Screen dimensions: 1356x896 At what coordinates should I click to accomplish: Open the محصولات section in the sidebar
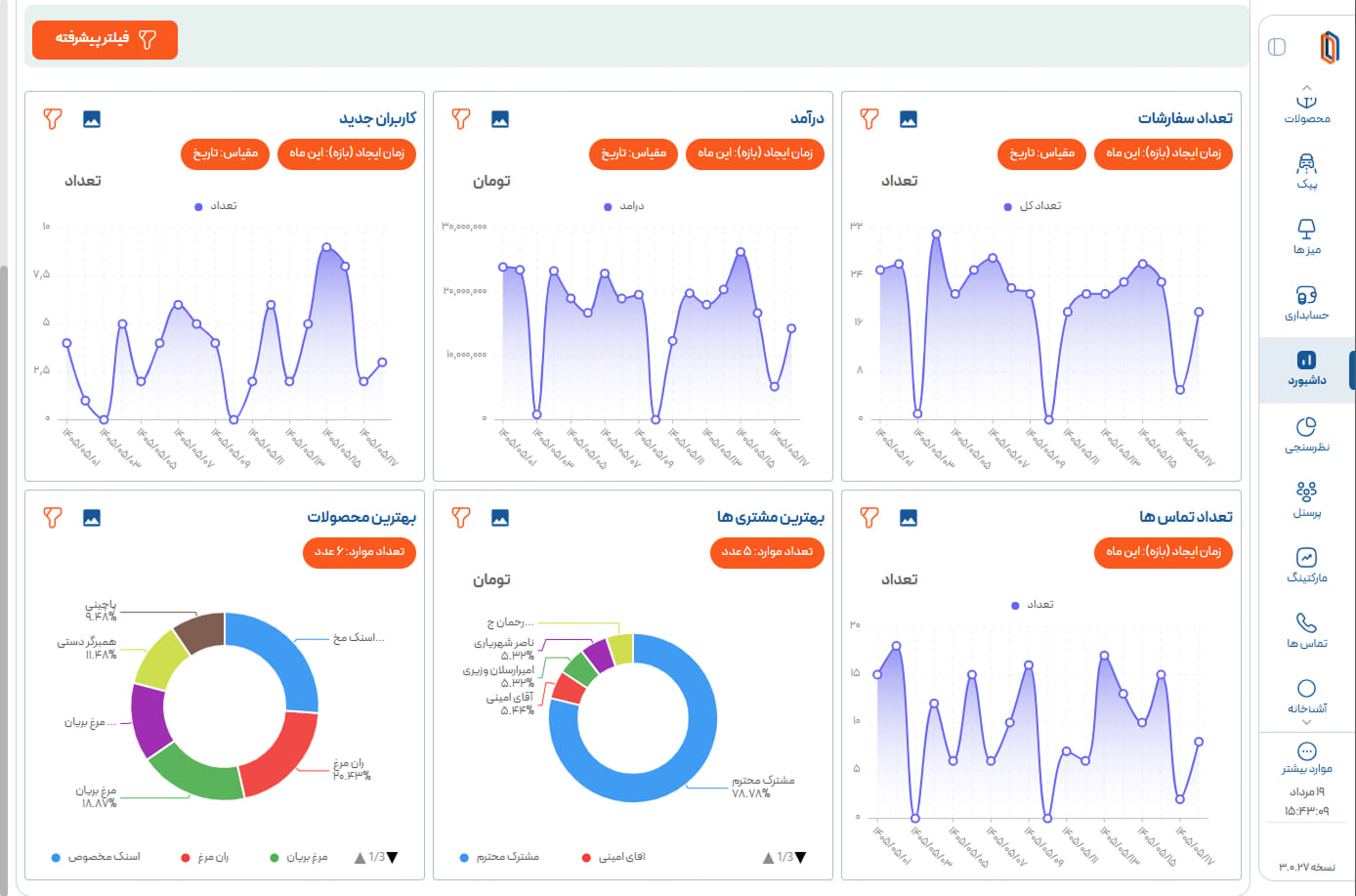[1306, 107]
